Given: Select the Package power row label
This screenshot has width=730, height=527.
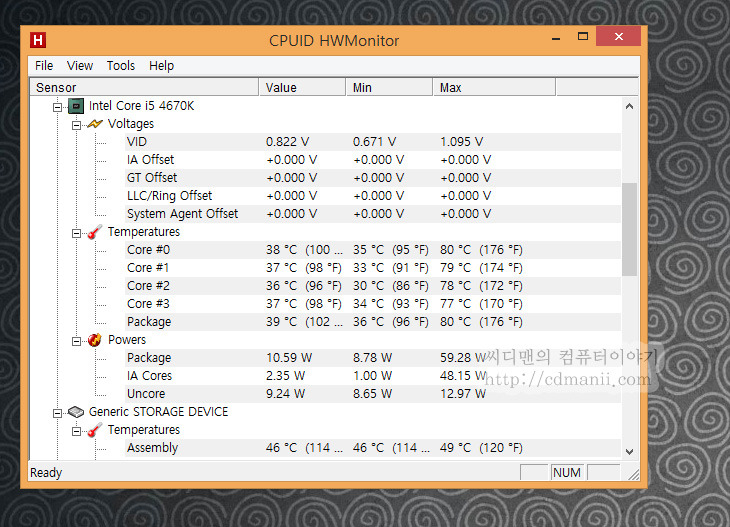Looking at the screenshot, I should click(149, 358).
